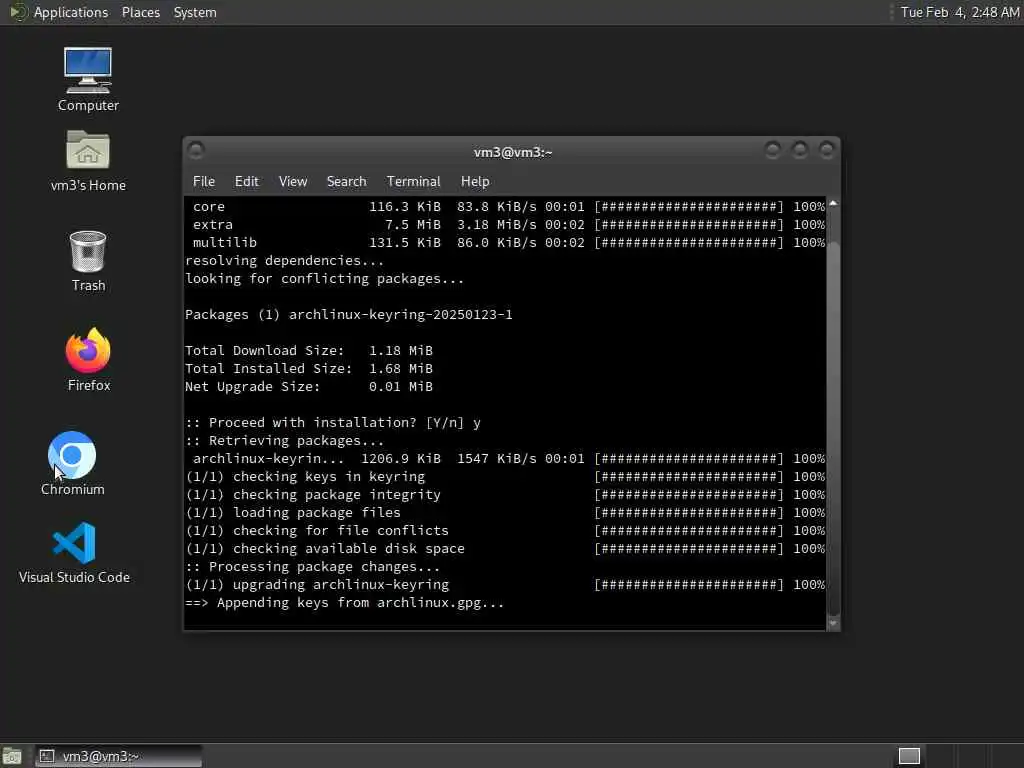
Task: Open the terminal Edit menu
Action: 246,182
